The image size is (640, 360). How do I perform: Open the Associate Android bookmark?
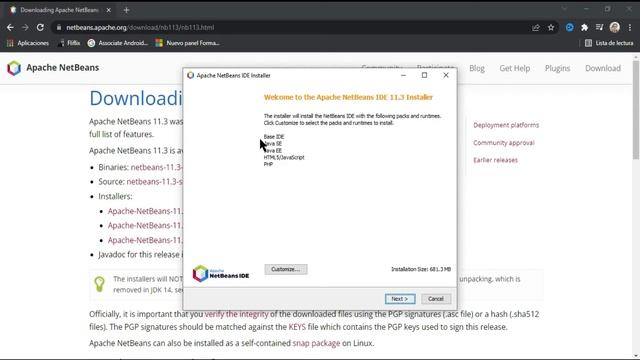[x=118, y=43]
